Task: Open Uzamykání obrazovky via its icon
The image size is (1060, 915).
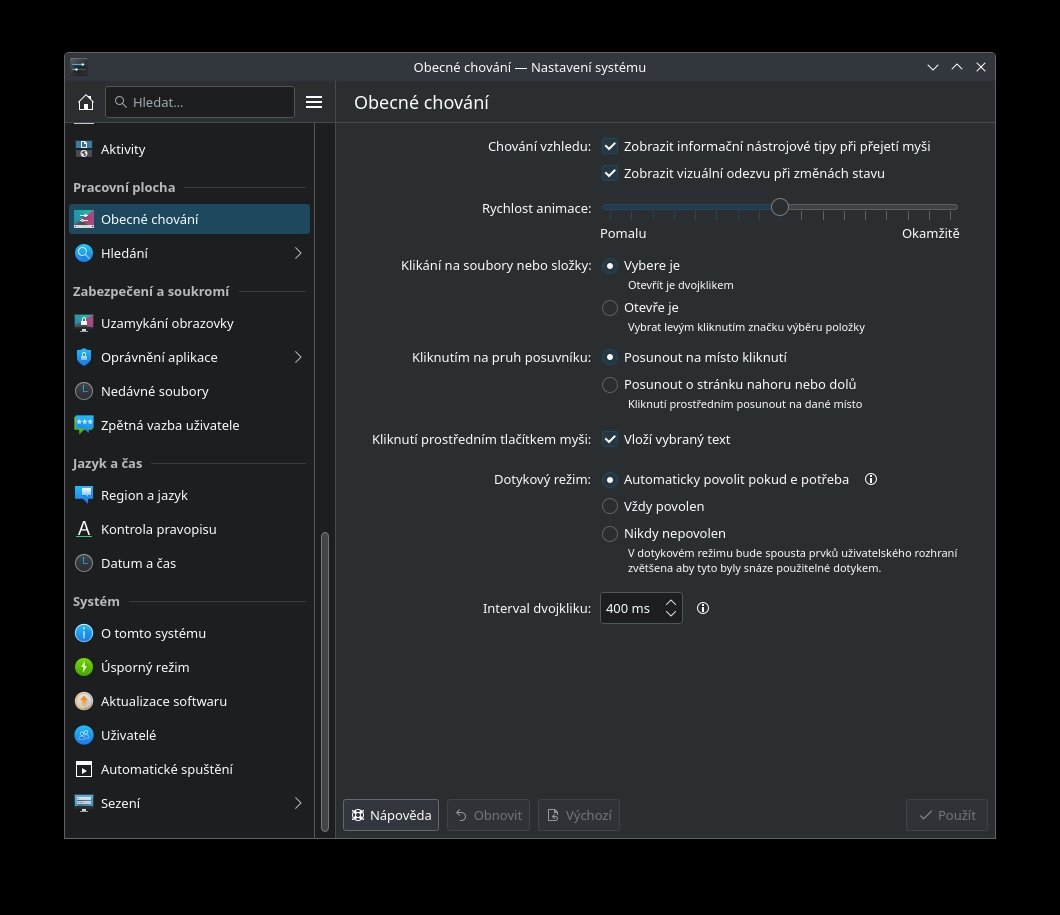Action: point(84,324)
